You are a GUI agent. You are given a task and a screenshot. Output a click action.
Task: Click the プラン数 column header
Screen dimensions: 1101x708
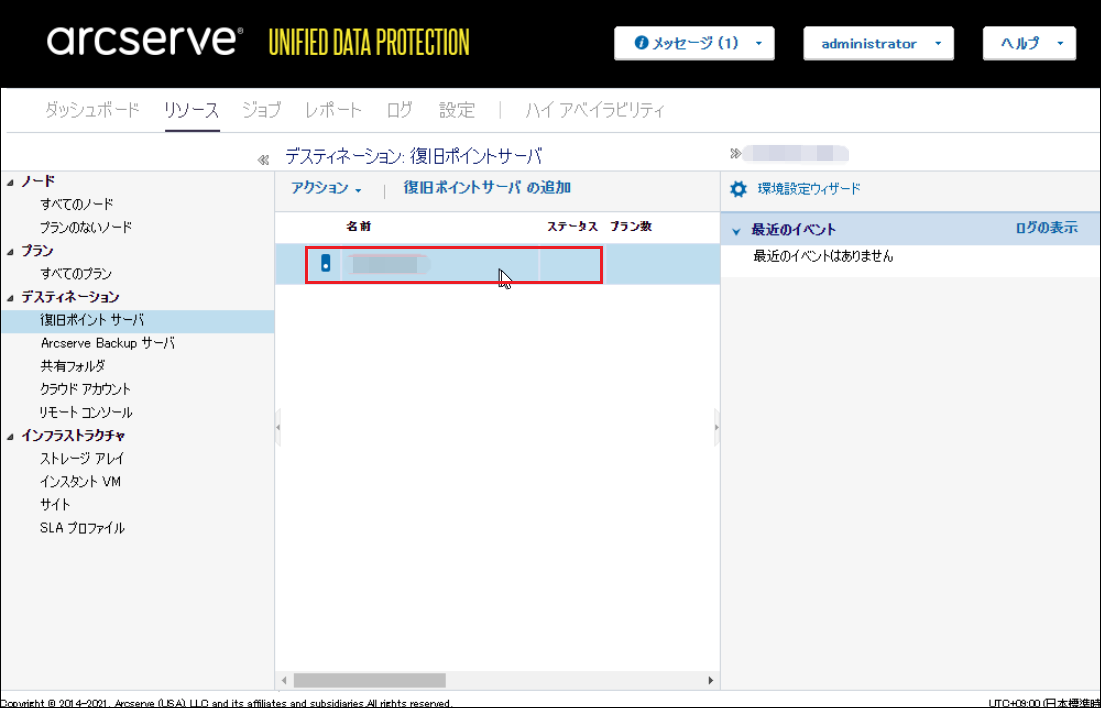[631, 227]
